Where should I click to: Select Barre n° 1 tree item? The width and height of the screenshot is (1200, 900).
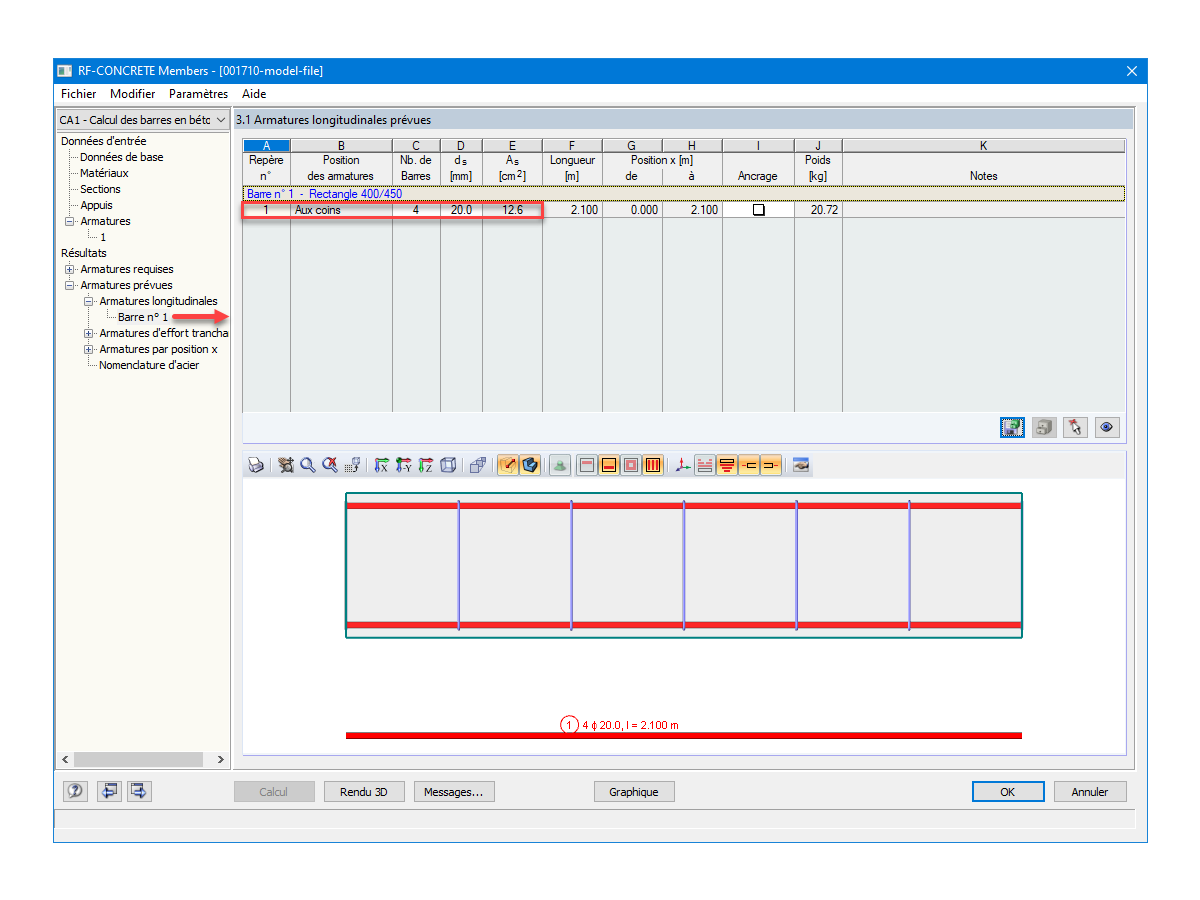(x=143, y=317)
